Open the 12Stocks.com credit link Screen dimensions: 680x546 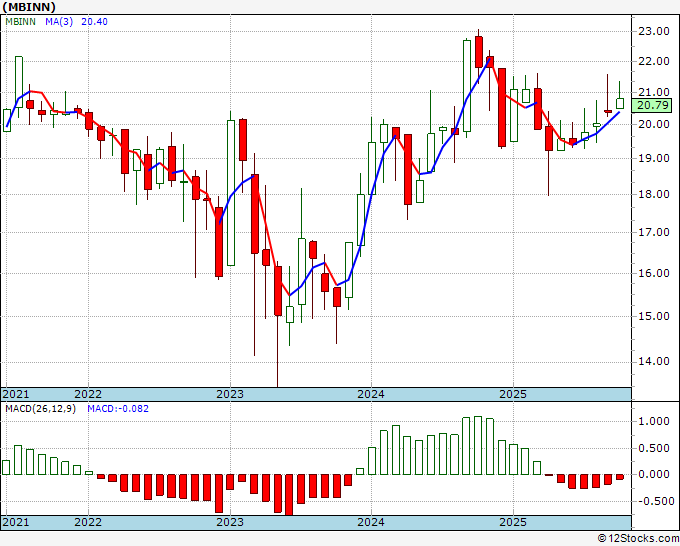638,539
